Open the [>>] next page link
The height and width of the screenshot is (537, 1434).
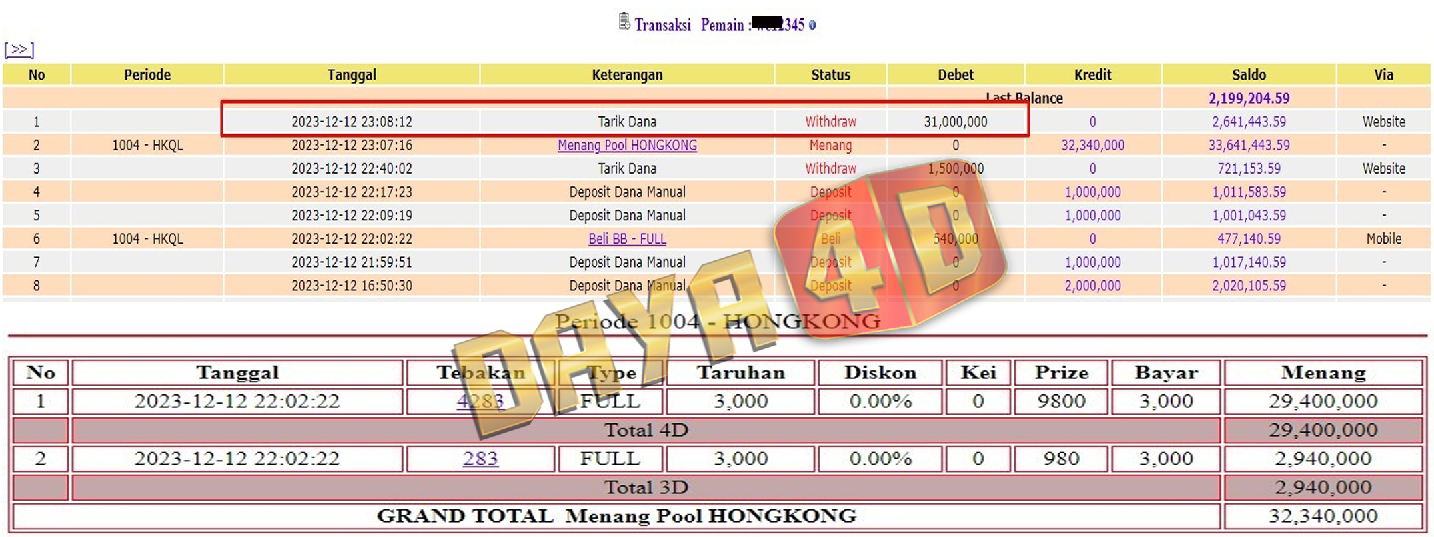click(19, 50)
